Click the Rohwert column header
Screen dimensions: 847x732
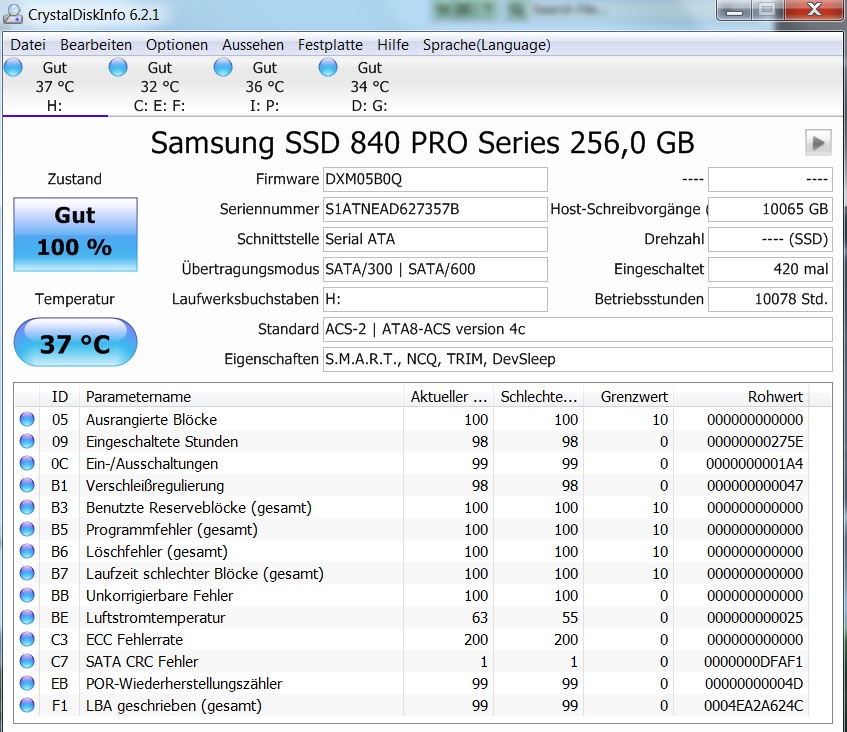pyautogui.click(x=741, y=397)
